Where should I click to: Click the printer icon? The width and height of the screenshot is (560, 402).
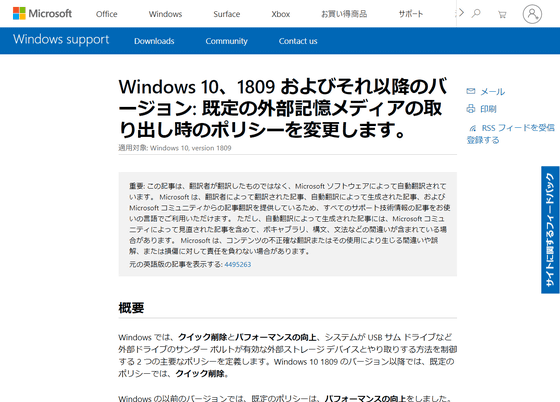tap(471, 109)
